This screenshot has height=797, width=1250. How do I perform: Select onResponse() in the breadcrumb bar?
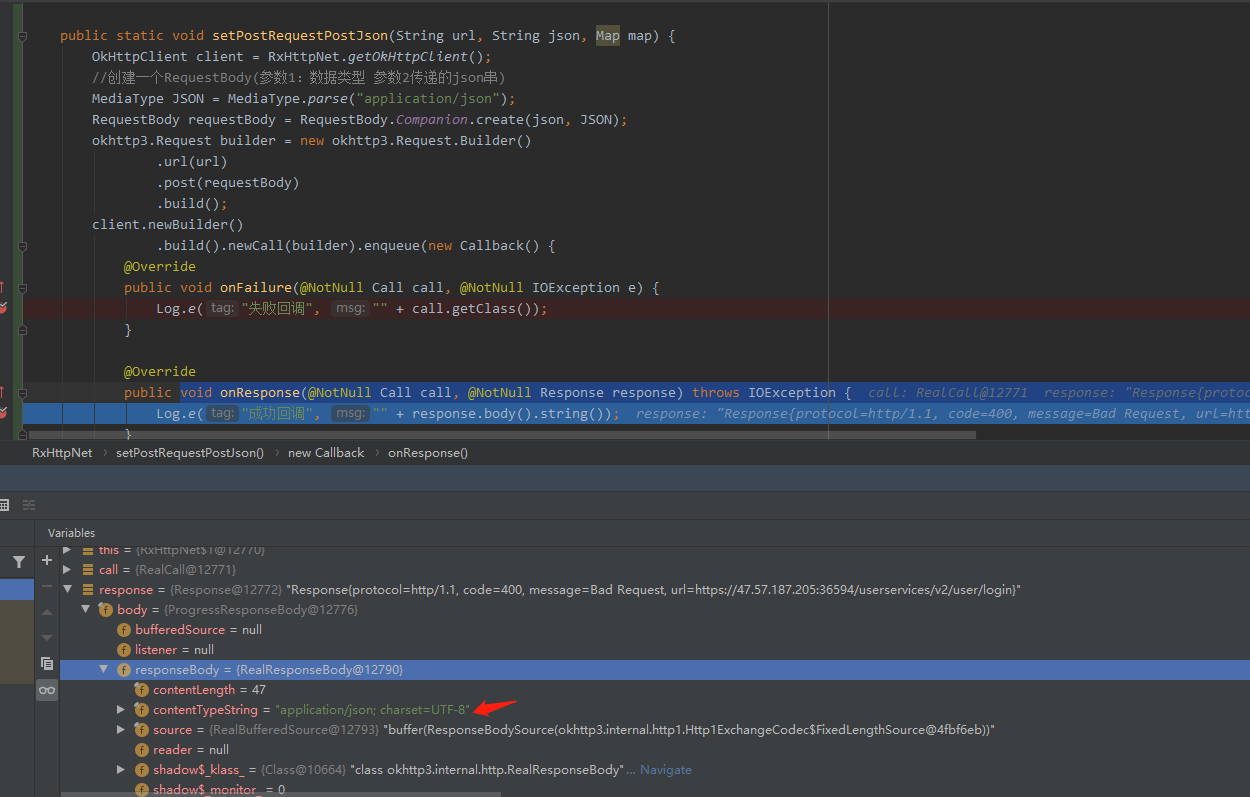tap(427, 452)
